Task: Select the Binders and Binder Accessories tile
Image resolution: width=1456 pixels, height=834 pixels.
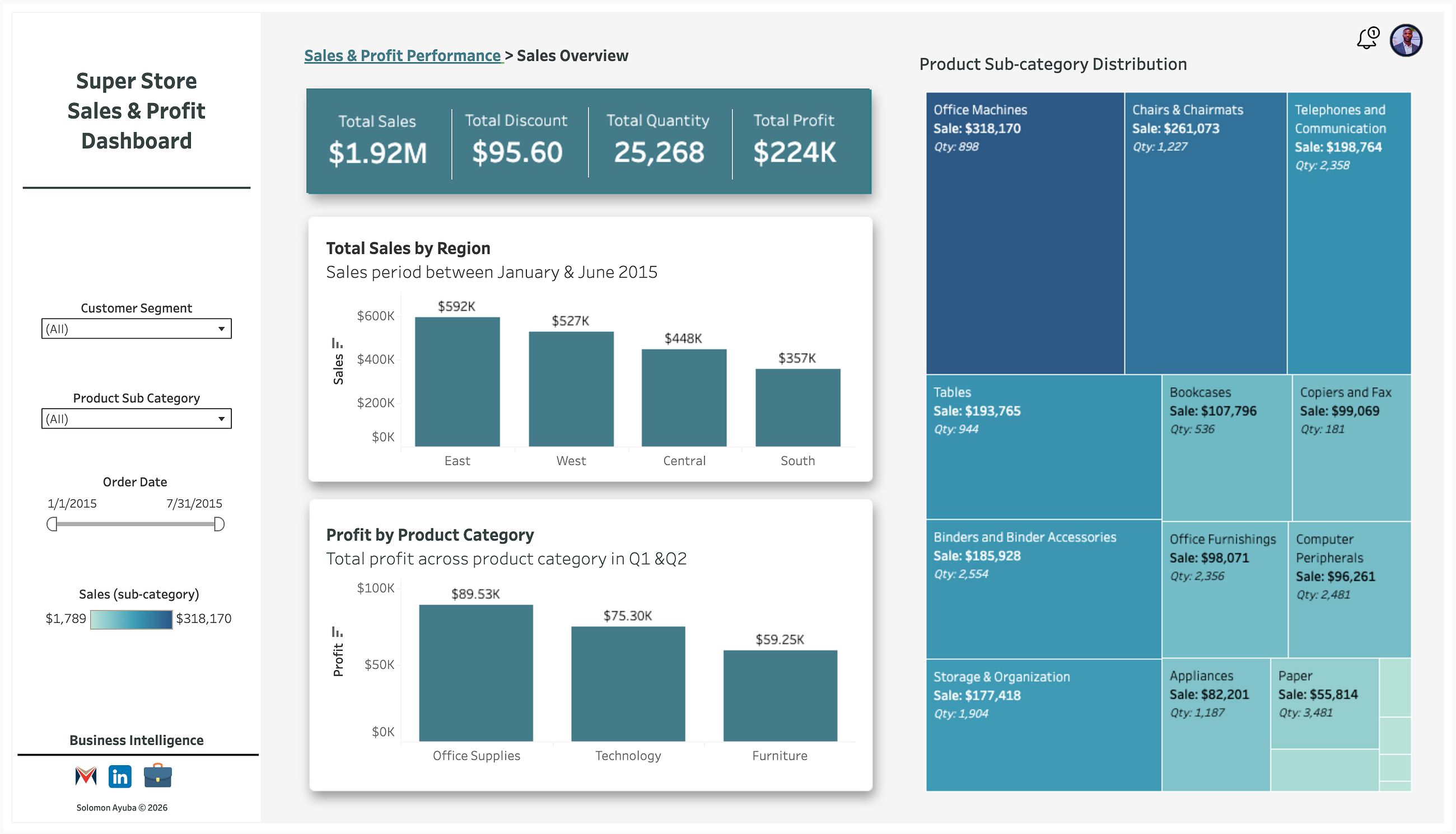Action: (1043, 589)
